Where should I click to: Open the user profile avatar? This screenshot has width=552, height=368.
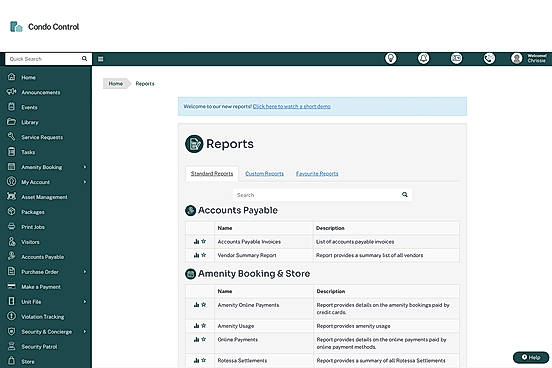tap(516, 58)
